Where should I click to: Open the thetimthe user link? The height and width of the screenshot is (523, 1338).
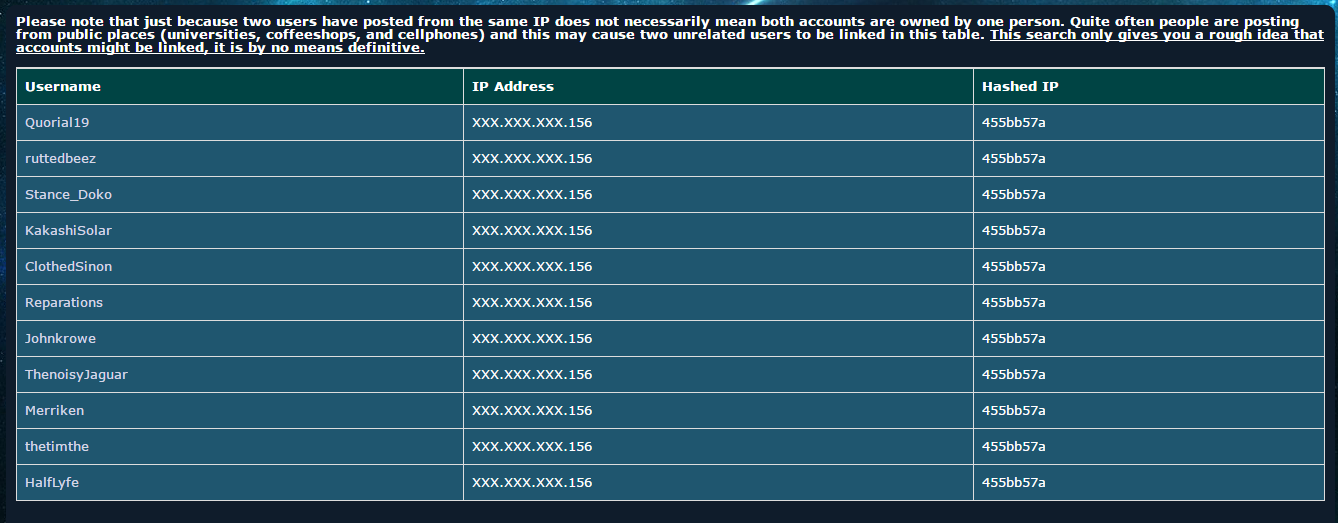(57, 447)
